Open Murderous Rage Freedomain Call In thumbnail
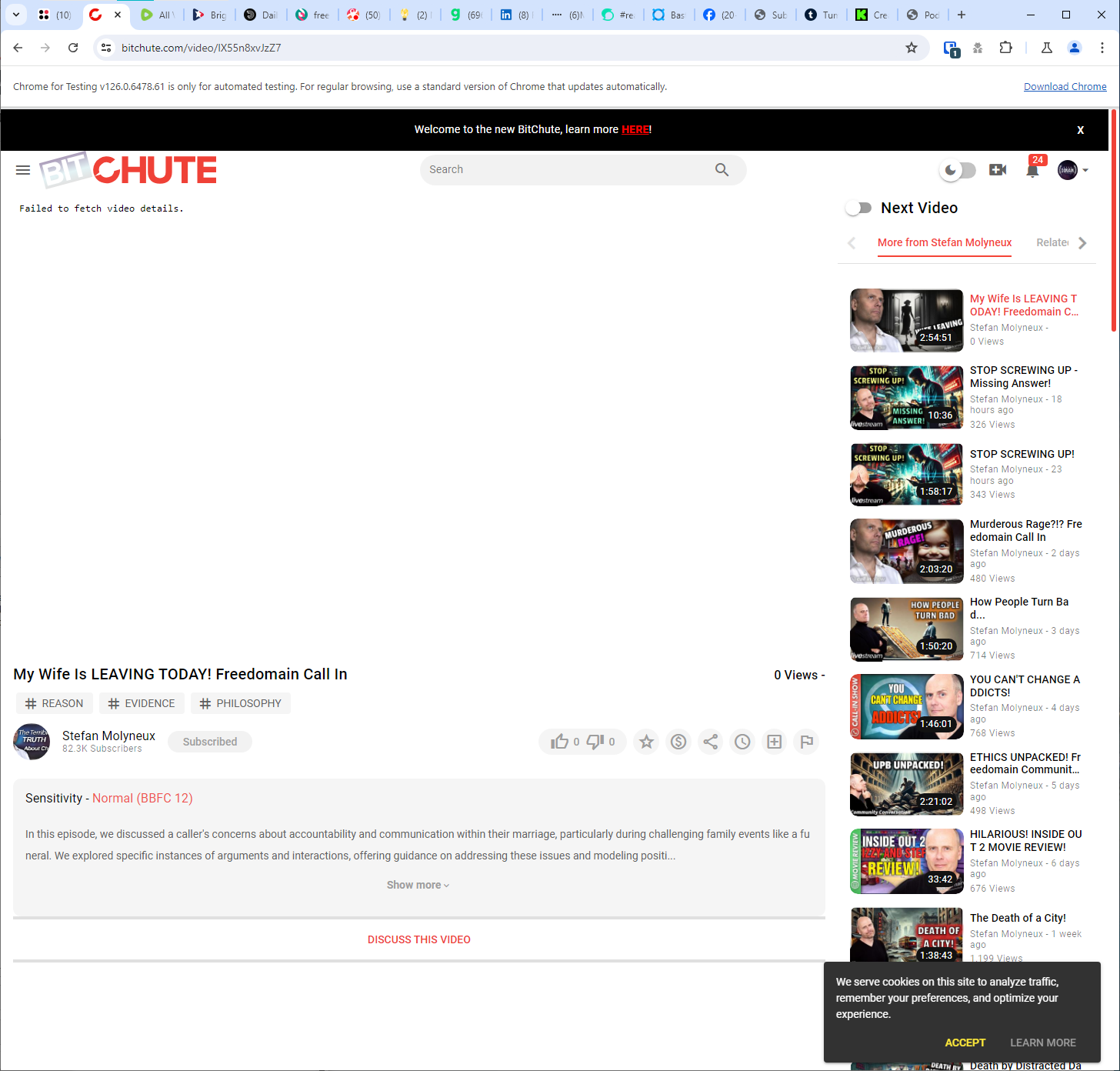This screenshot has width=1120, height=1071. tap(907, 552)
